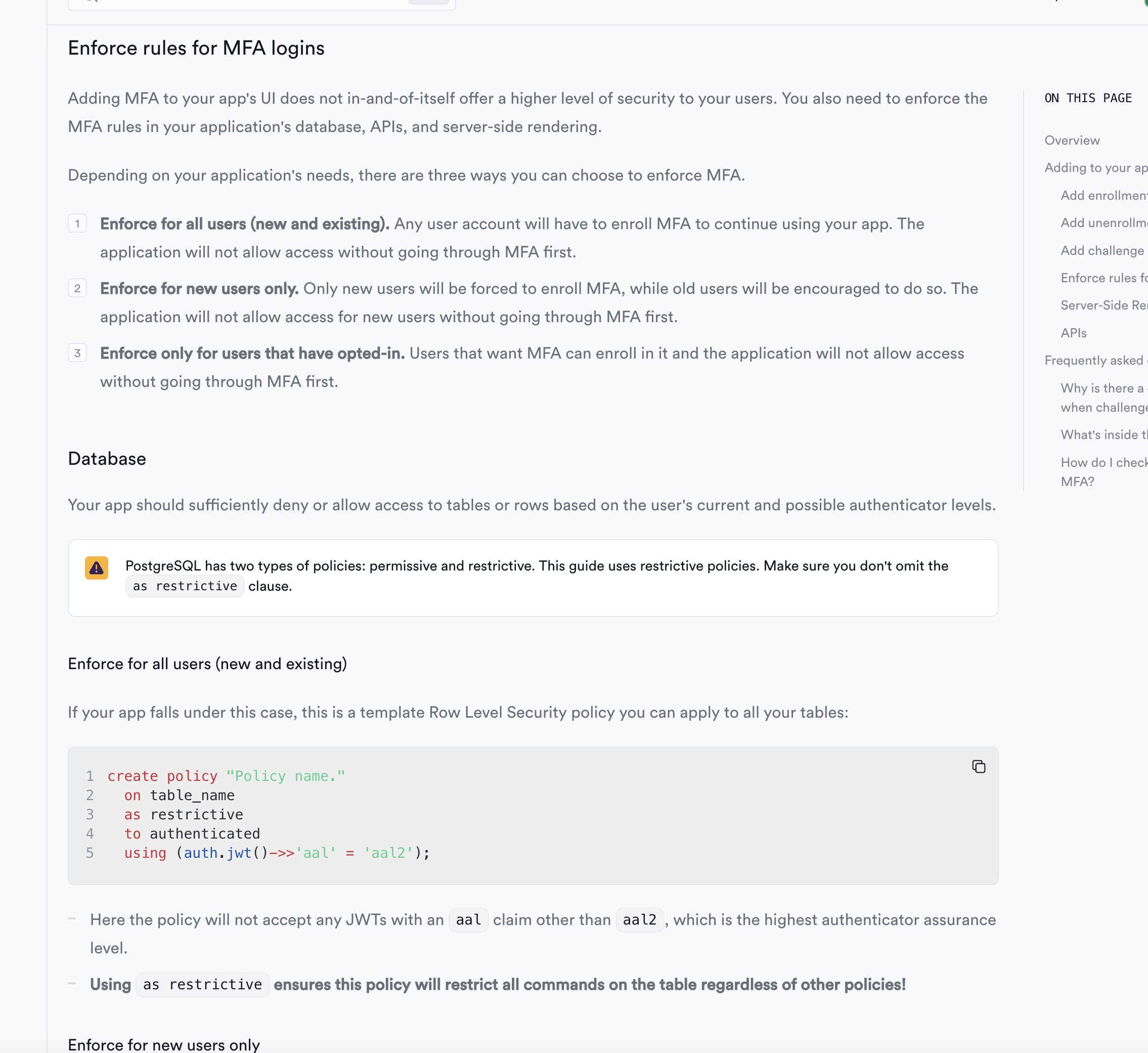Image resolution: width=1148 pixels, height=1053 pixels.
Task: Jump to Overview in page contents
Action: point(1072,140)
